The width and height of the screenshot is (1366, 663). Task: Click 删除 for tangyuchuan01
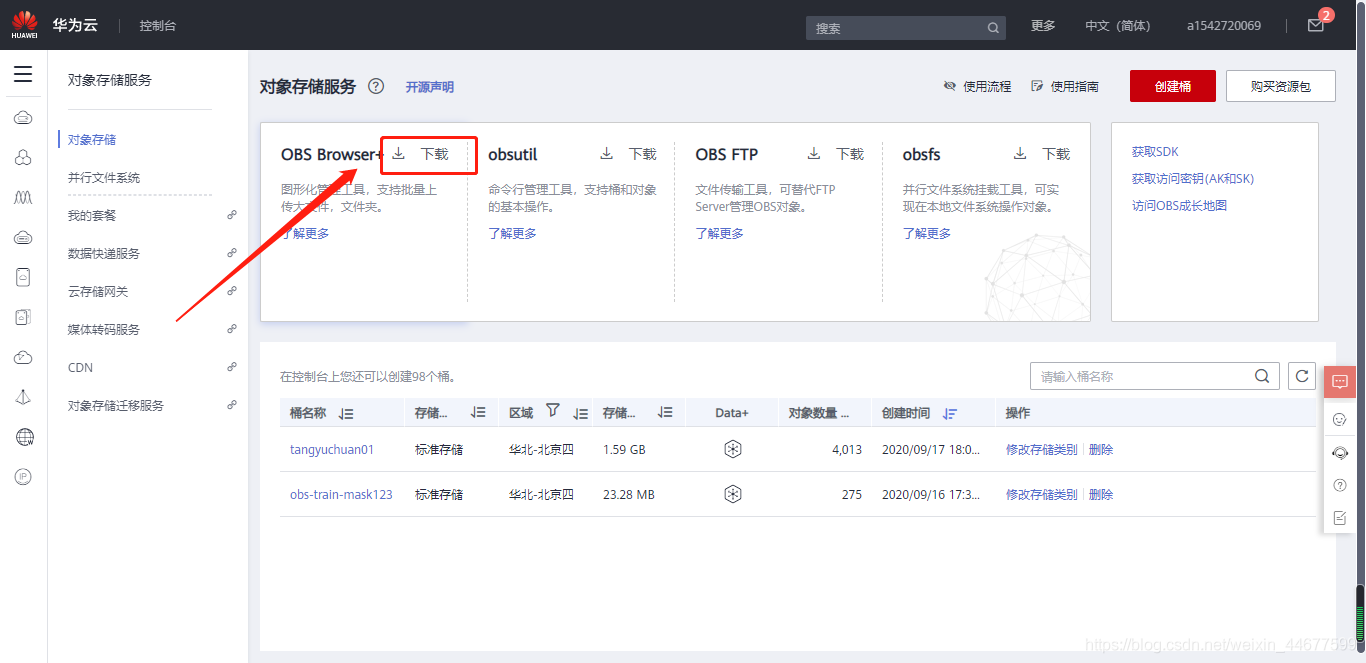point(1101,450)
